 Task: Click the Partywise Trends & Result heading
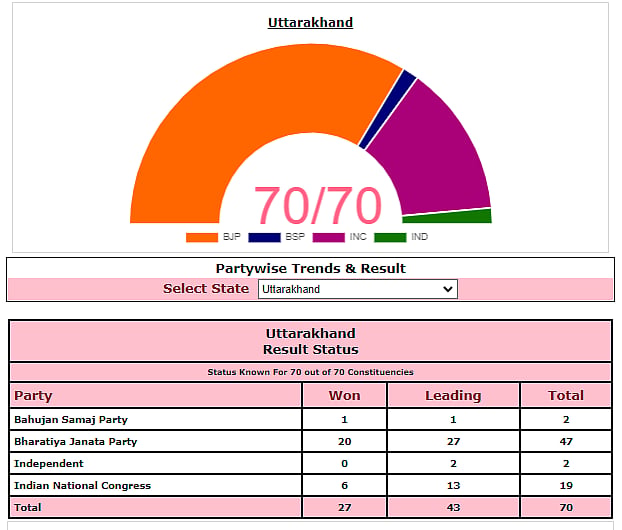[311, 269]
